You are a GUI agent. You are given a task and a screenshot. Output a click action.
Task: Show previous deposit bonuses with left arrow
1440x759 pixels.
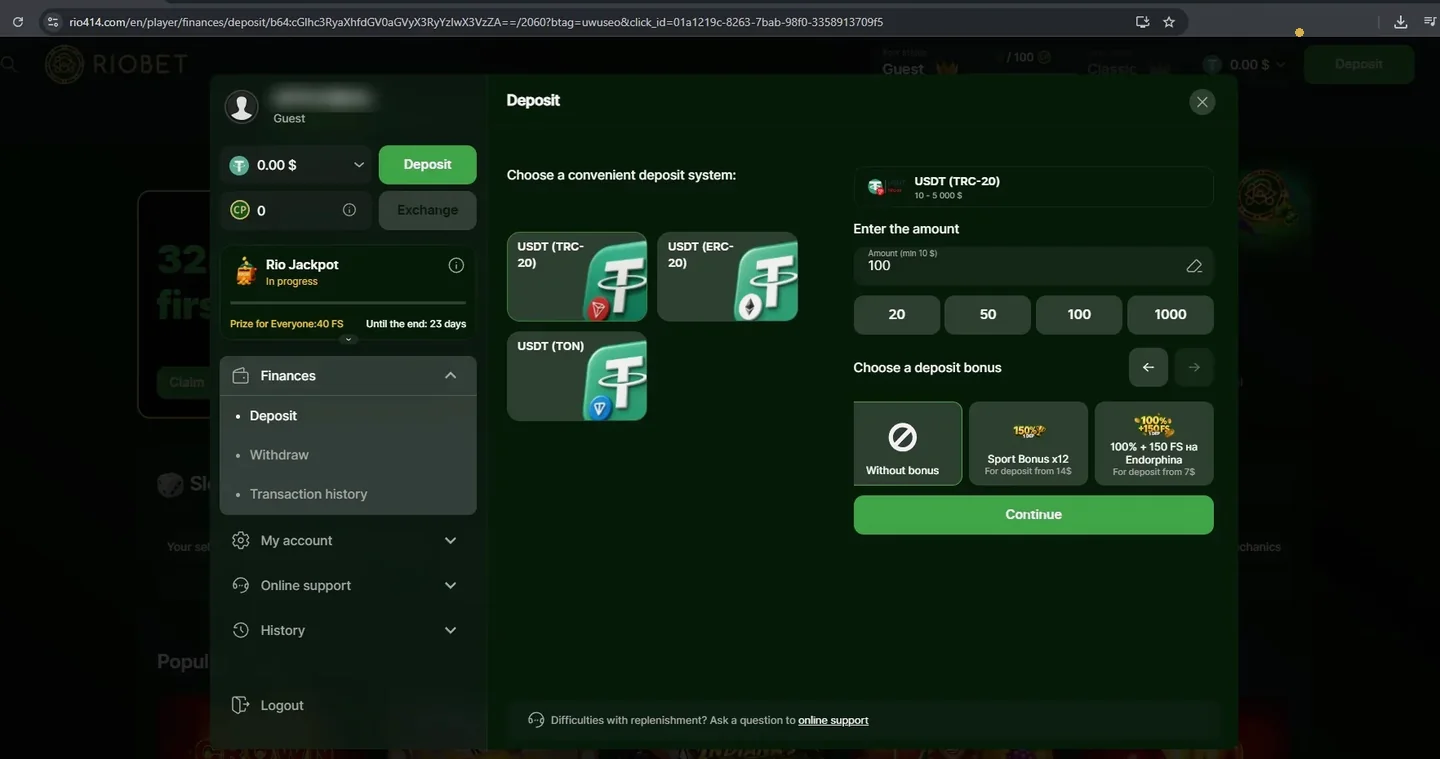click(1149, 367)
